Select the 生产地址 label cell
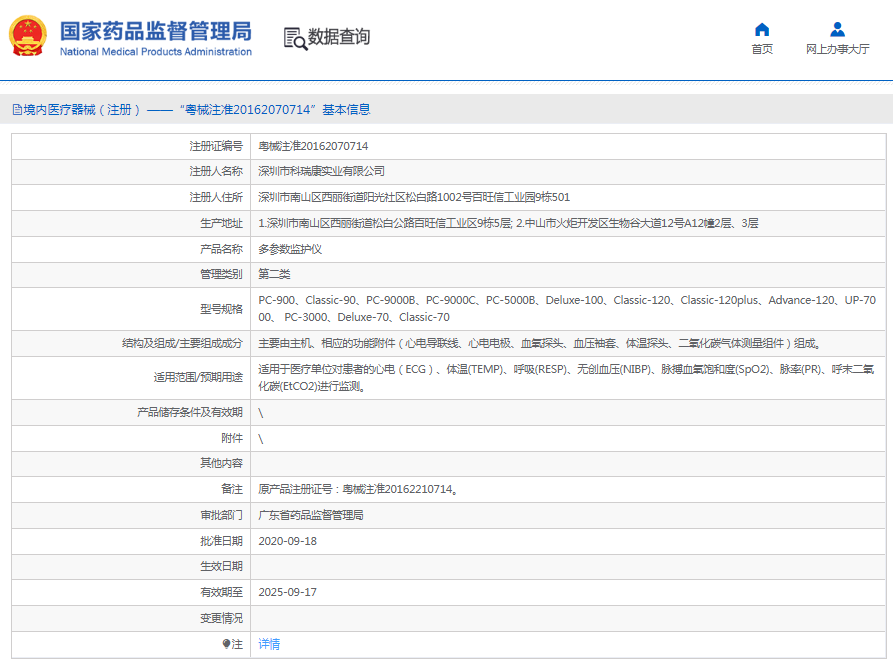893x667 pixels. tap(131, 223)
